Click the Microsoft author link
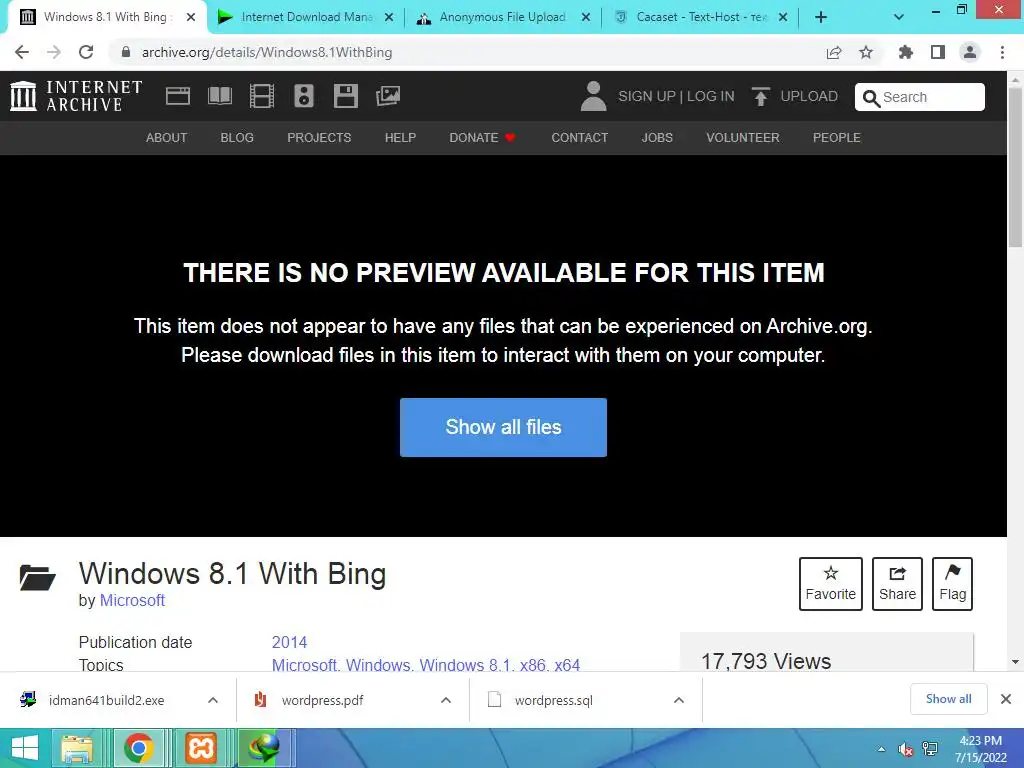The width and height of the screenshot is (1024, 768). (132, 600)
